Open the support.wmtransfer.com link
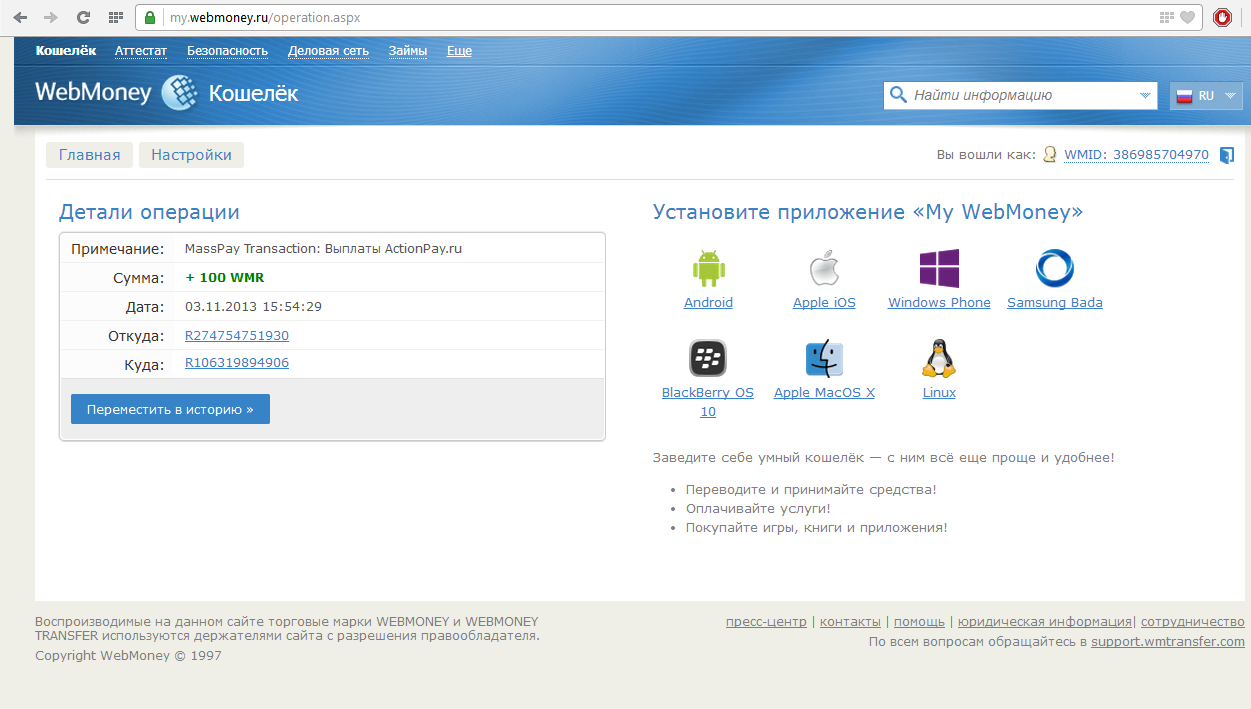This screenshot has width=1251, height=709. tap(1168, 642)
